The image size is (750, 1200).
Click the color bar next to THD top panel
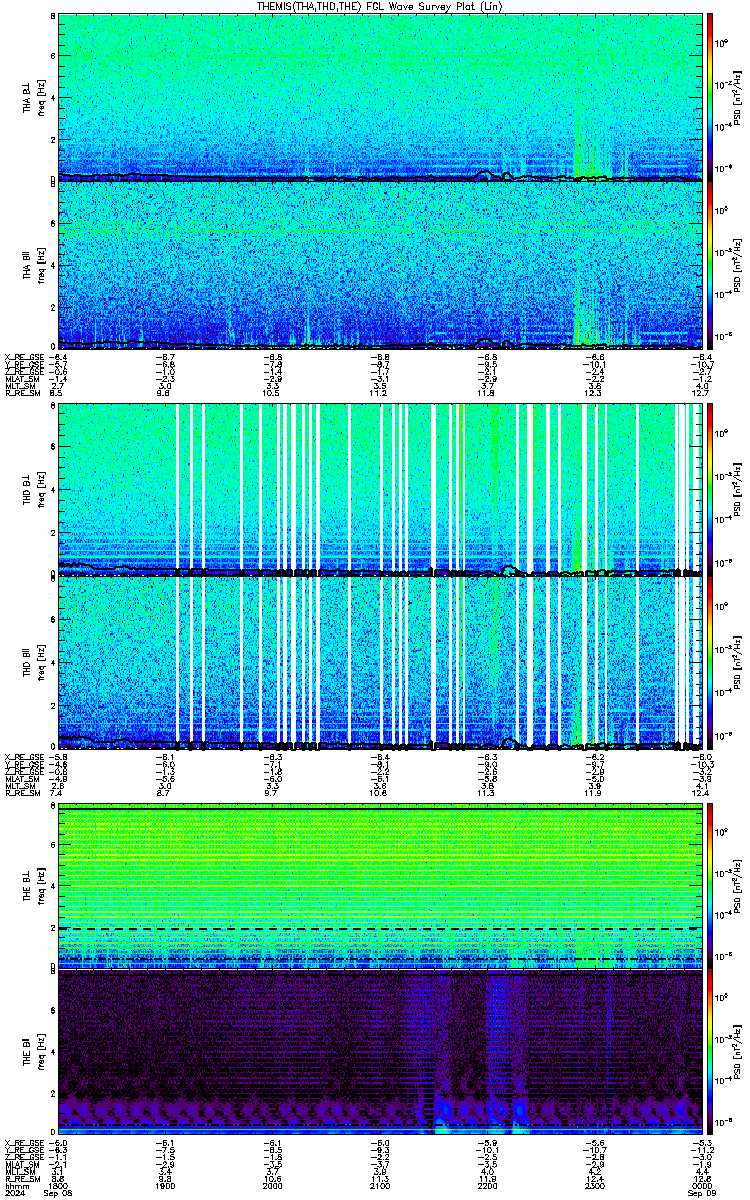(710, 488)
